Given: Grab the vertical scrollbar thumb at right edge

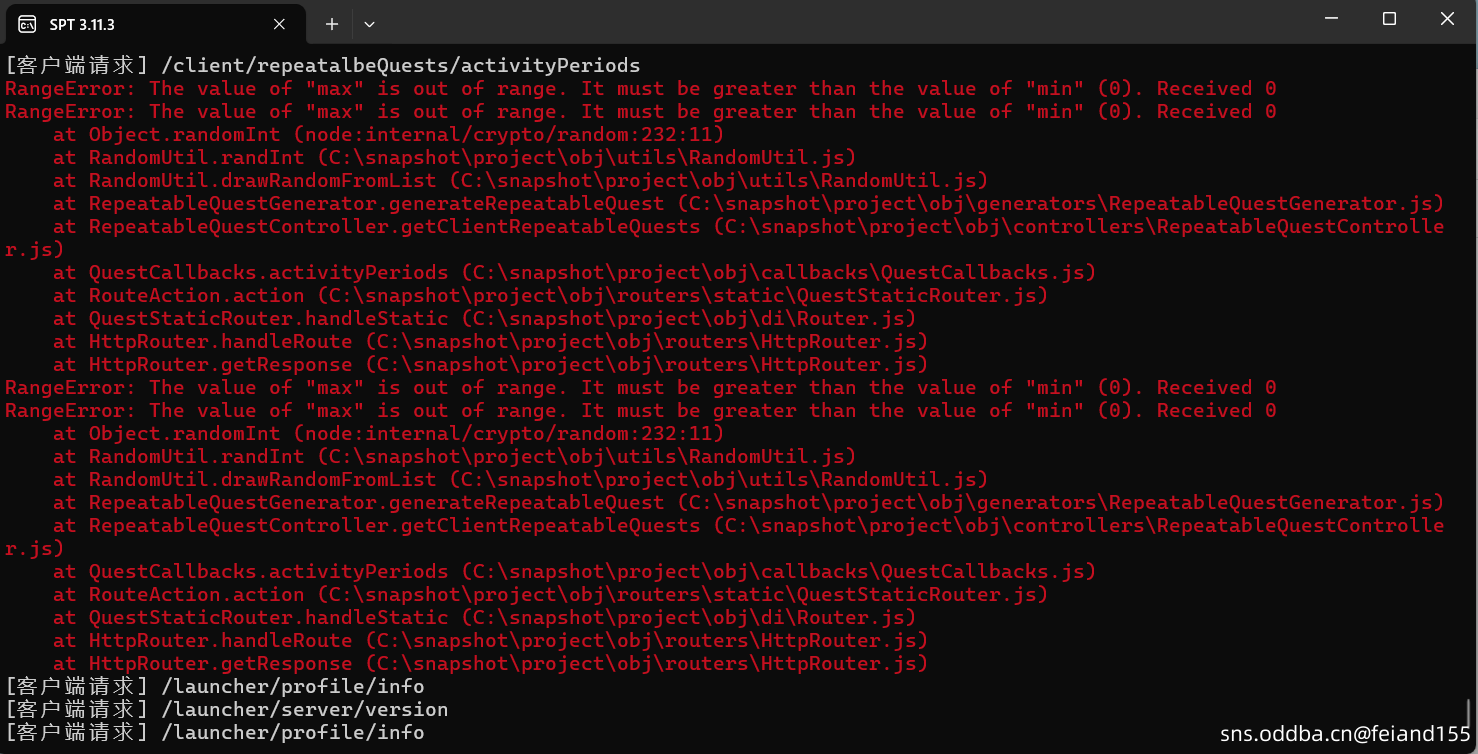Looking at the screenshot, I should coord(1469,713).
